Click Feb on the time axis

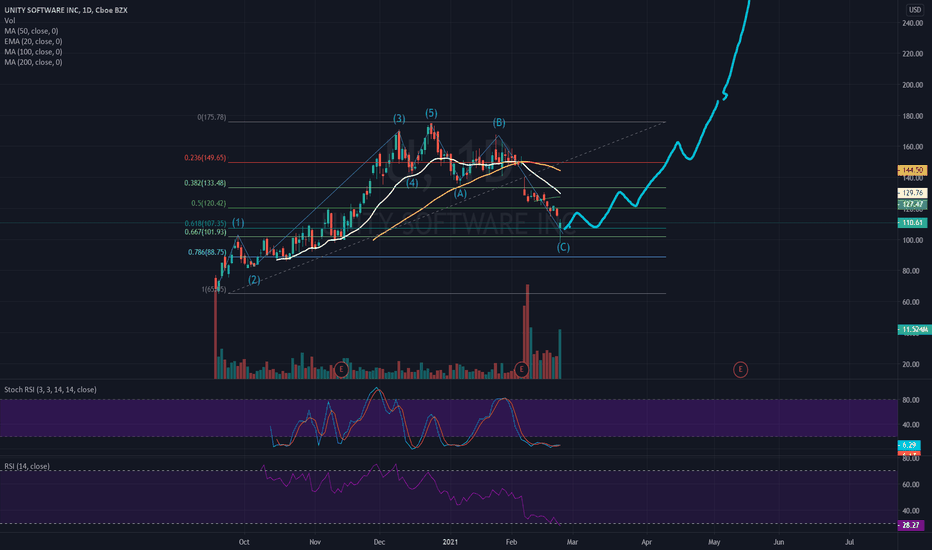coord(511,542)
